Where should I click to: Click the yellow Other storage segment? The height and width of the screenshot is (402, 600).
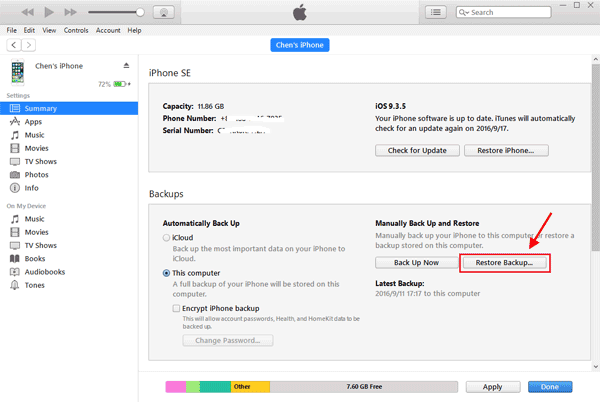point(250,387)
